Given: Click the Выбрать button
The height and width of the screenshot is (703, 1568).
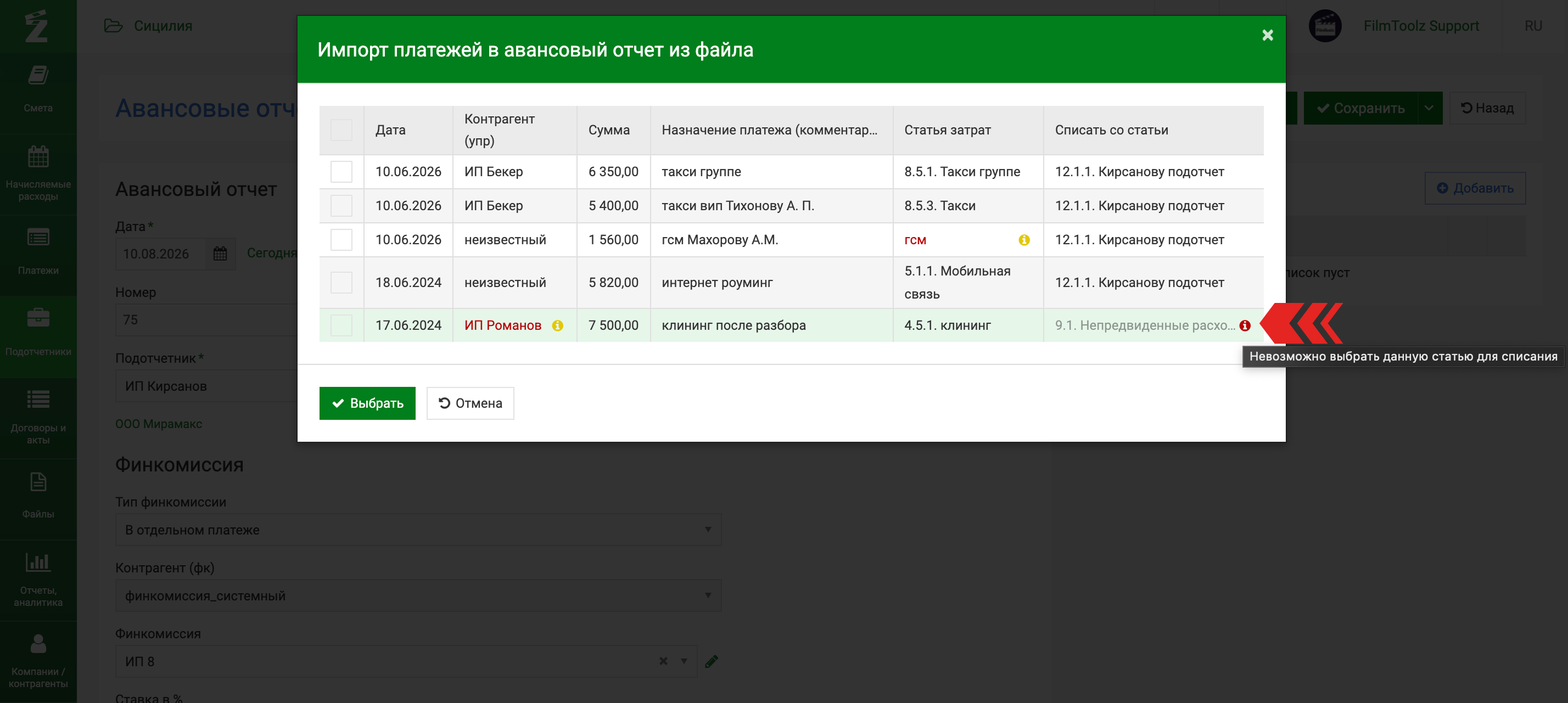Looking at the screenshot, I should tap(367, 403).
